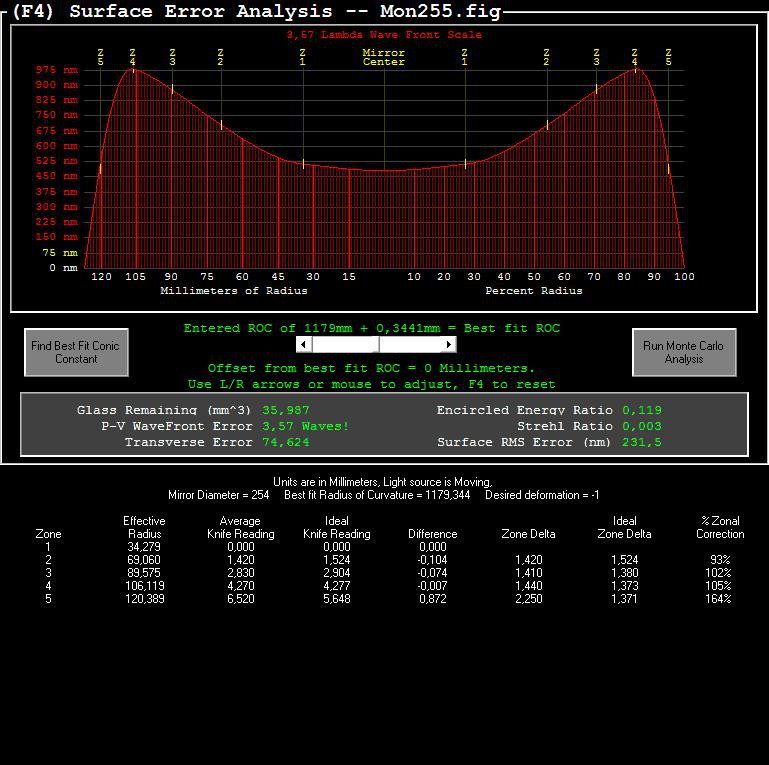This screenshot has height=765, width=769.
Task: Click the Percent Radius axis label
Action: tap(534, 291)
